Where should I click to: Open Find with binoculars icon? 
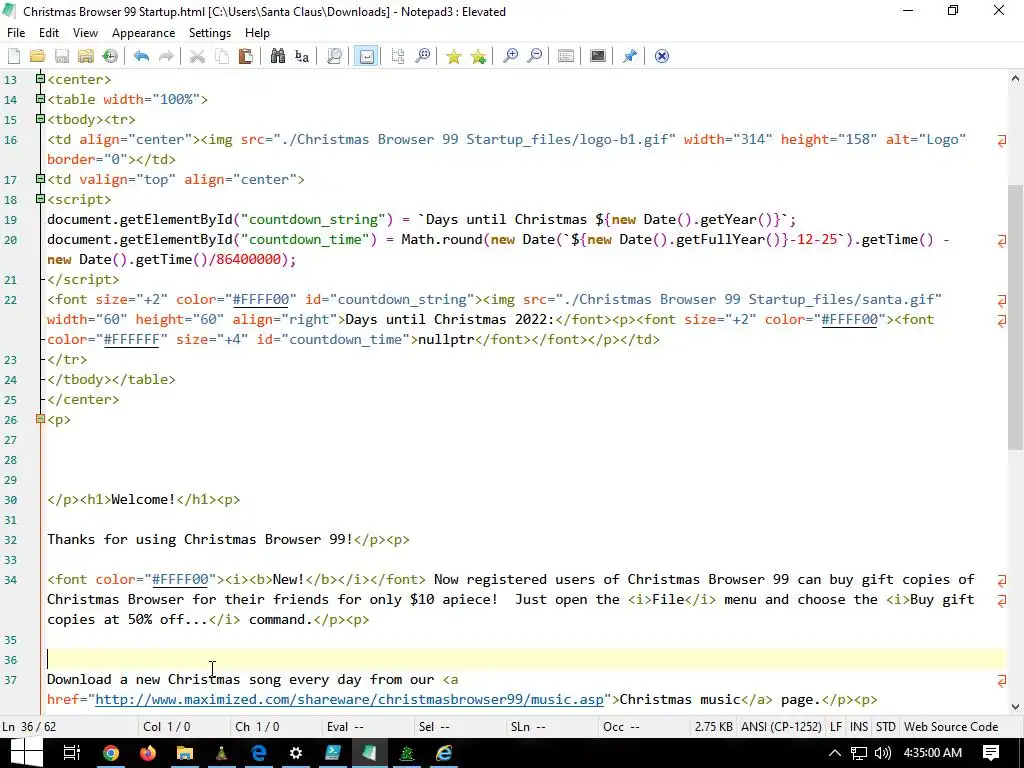pos(278,56)
